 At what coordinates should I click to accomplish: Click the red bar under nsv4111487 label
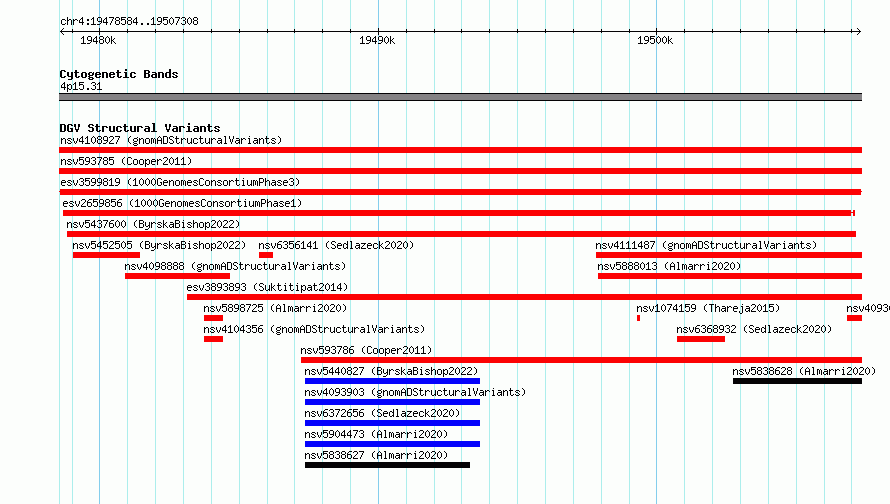pos(729,255)
